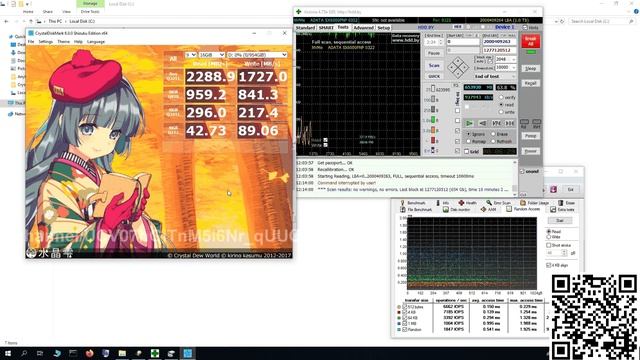Select HD Tune Random Access tab

click(523, 209)
